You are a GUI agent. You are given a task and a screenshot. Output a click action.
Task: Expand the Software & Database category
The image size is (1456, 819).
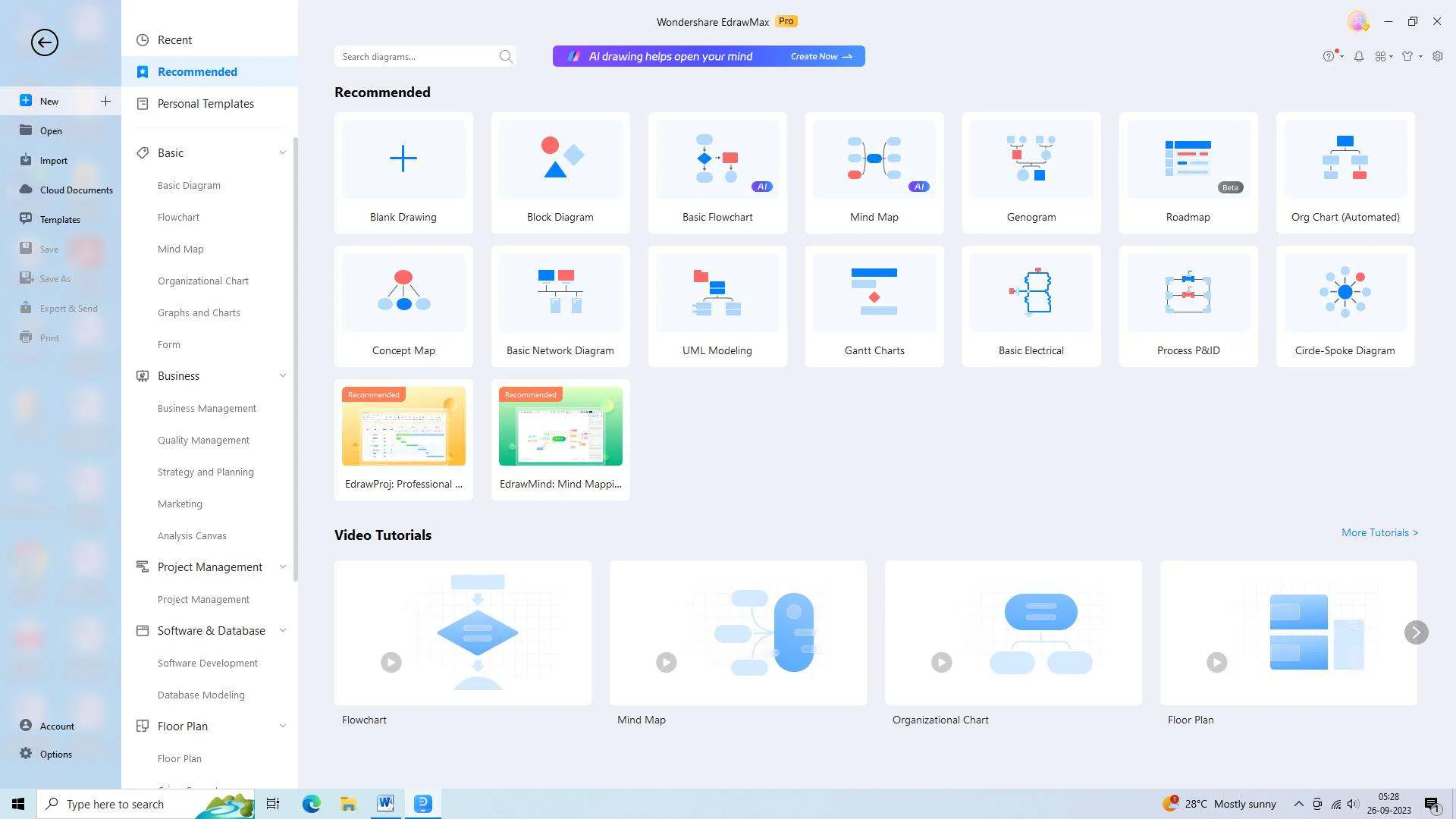click(x=281, y=630)
